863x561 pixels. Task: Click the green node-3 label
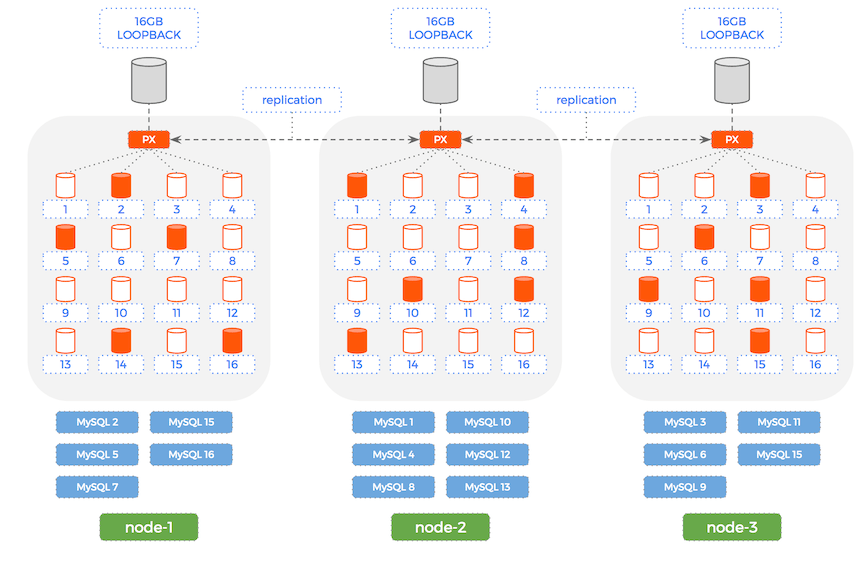pos(732,527)
